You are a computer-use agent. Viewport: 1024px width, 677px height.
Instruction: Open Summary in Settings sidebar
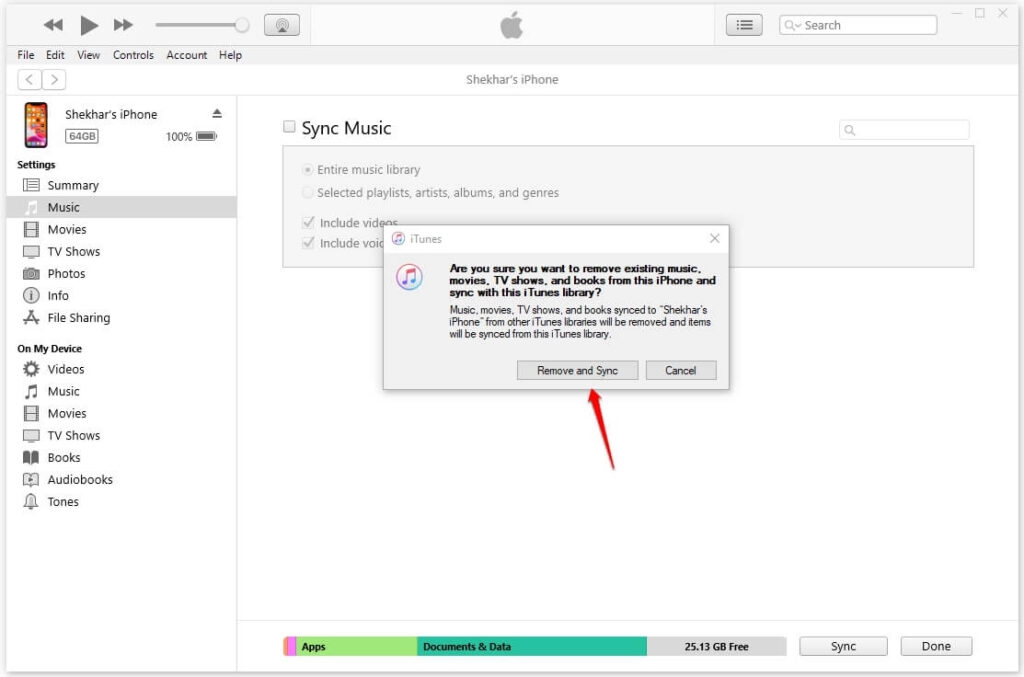coord(121,185)
